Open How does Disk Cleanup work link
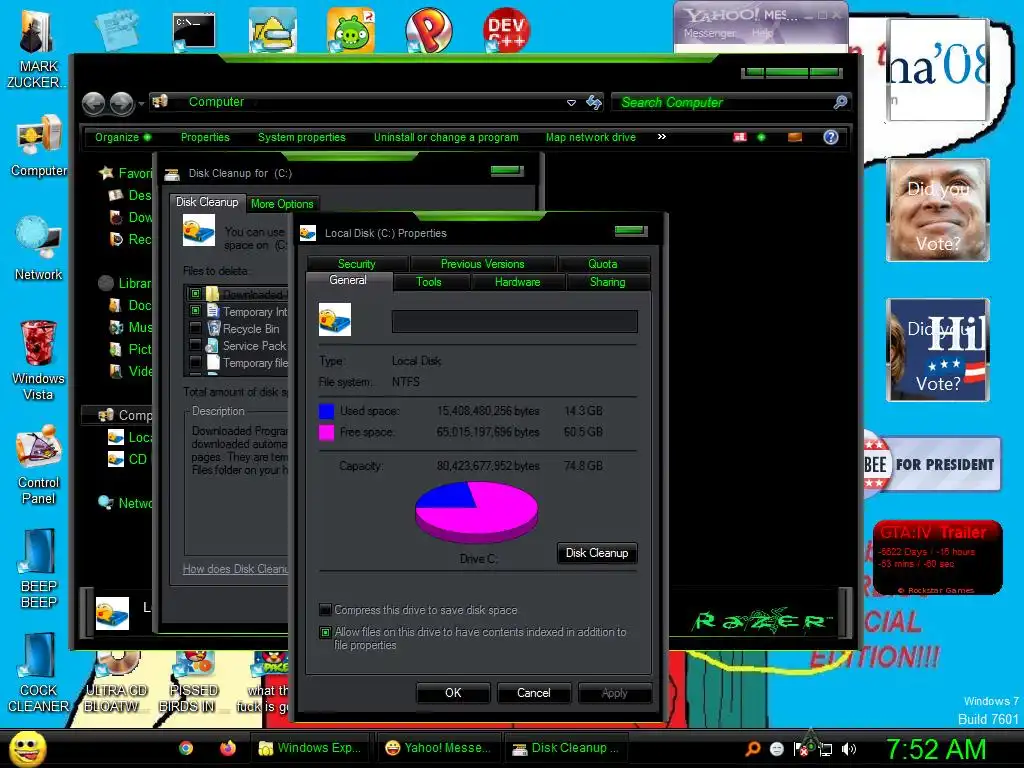This screenshot has width=1024, height=768. tap(235, 569)
